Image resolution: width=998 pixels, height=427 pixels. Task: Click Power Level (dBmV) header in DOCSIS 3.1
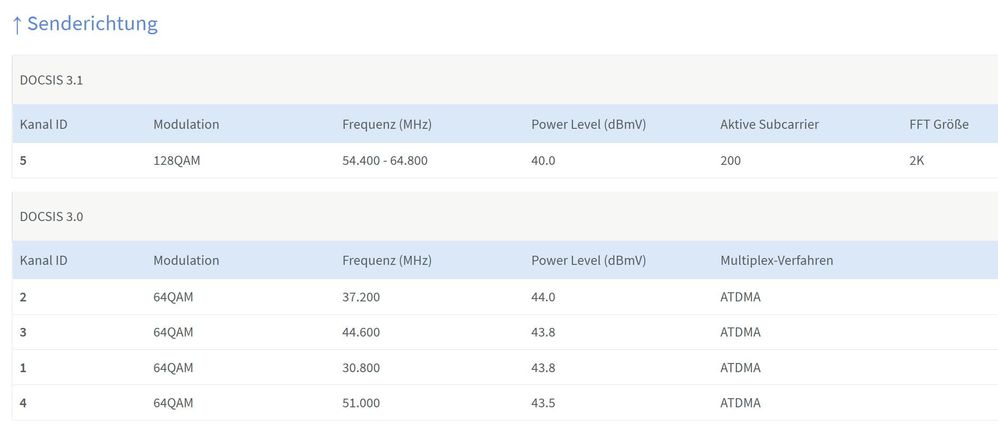click(x=589, y=124)
